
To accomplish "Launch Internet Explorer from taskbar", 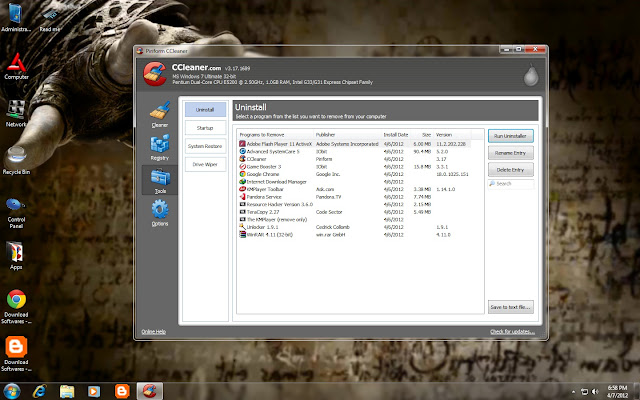I will tap(40, 391).
